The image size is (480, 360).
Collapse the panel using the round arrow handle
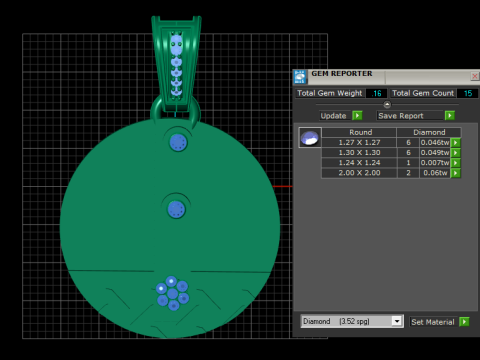pyautogui.click(x=387, y=105)
